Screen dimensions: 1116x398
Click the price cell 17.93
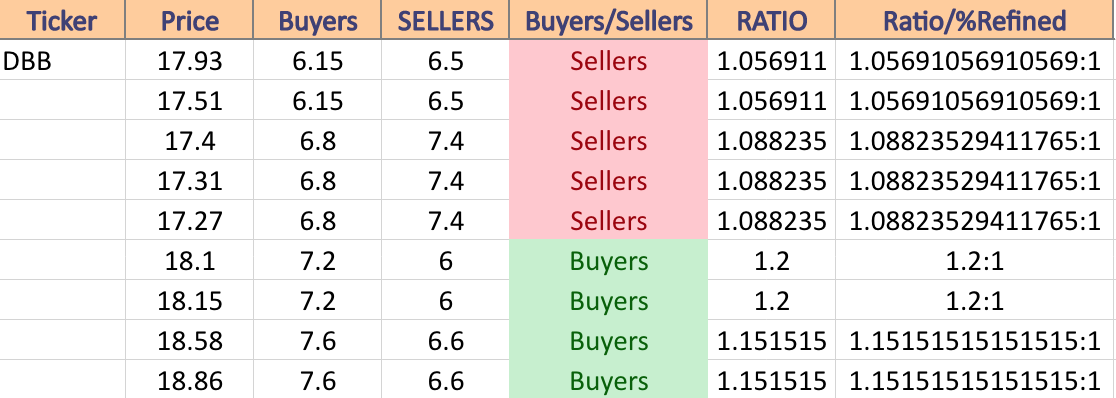click(189, 61)
